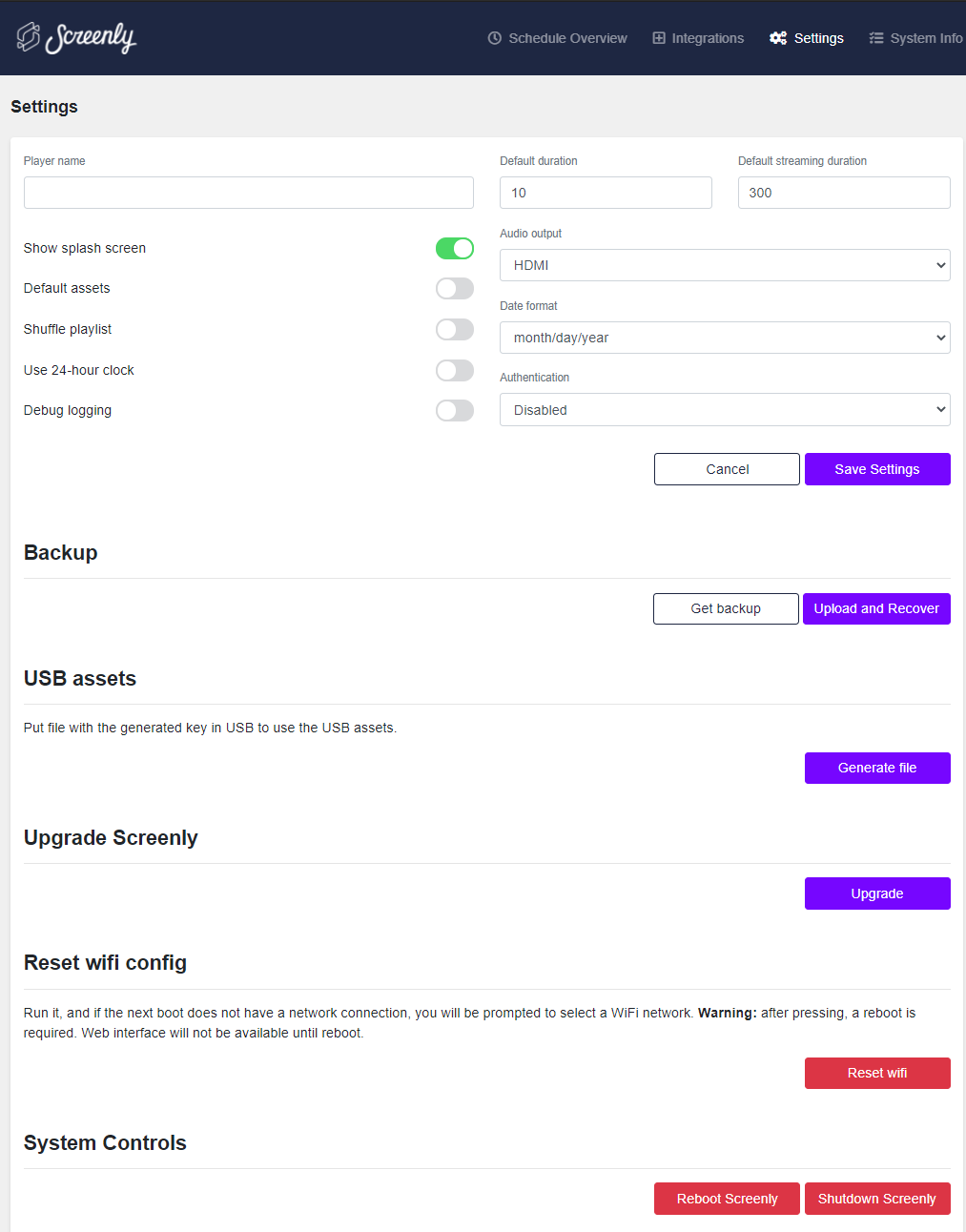Open the Date format selector
Image resolution: width=966 pixels, height=1232 pixels.
pos(725,337)
